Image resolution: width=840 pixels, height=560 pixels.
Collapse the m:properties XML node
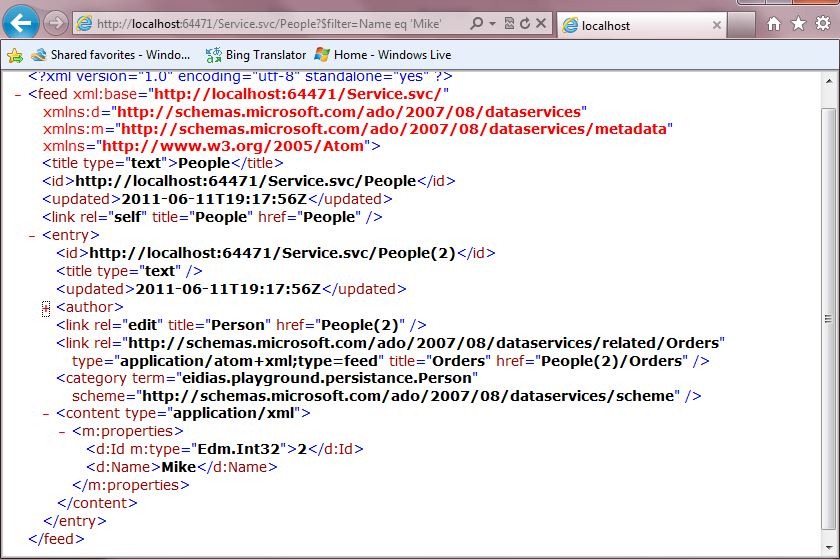tap(62, 431)
